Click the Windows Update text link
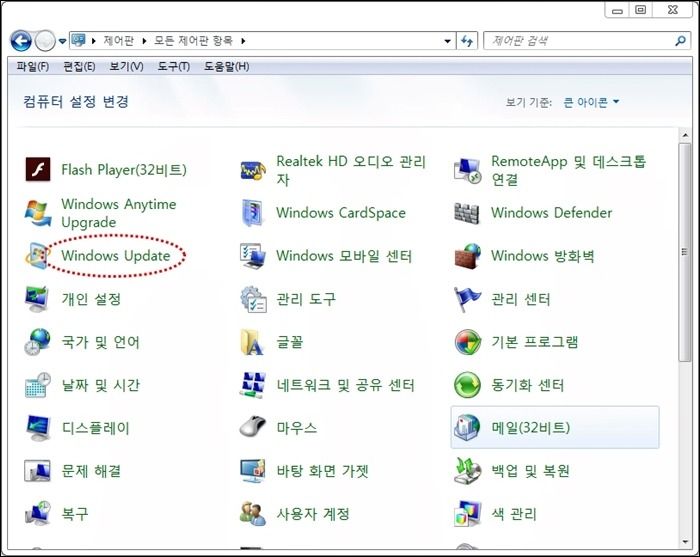Screen dimensions: 700x557 pos(116,256)
